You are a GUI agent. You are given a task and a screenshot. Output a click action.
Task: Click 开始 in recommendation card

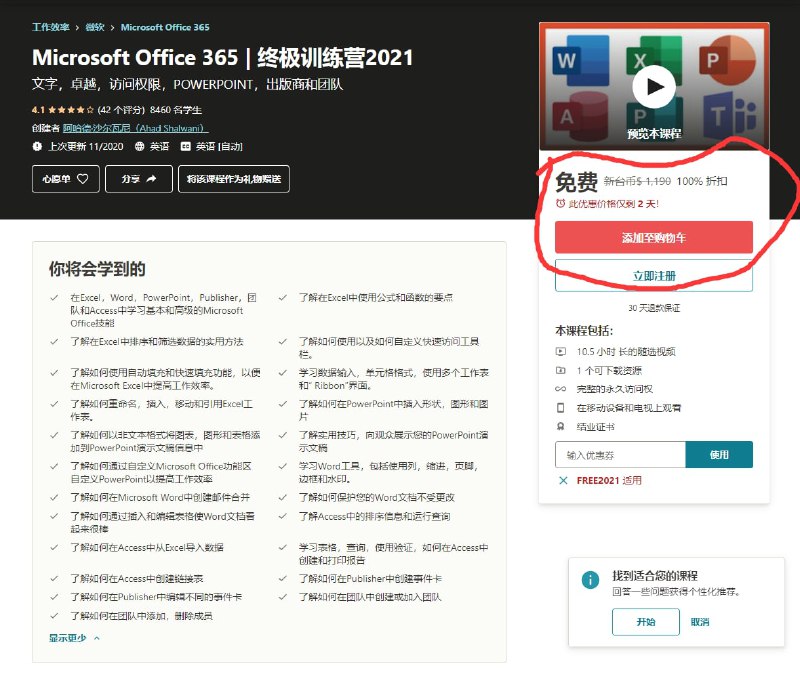tap(646, 622)
